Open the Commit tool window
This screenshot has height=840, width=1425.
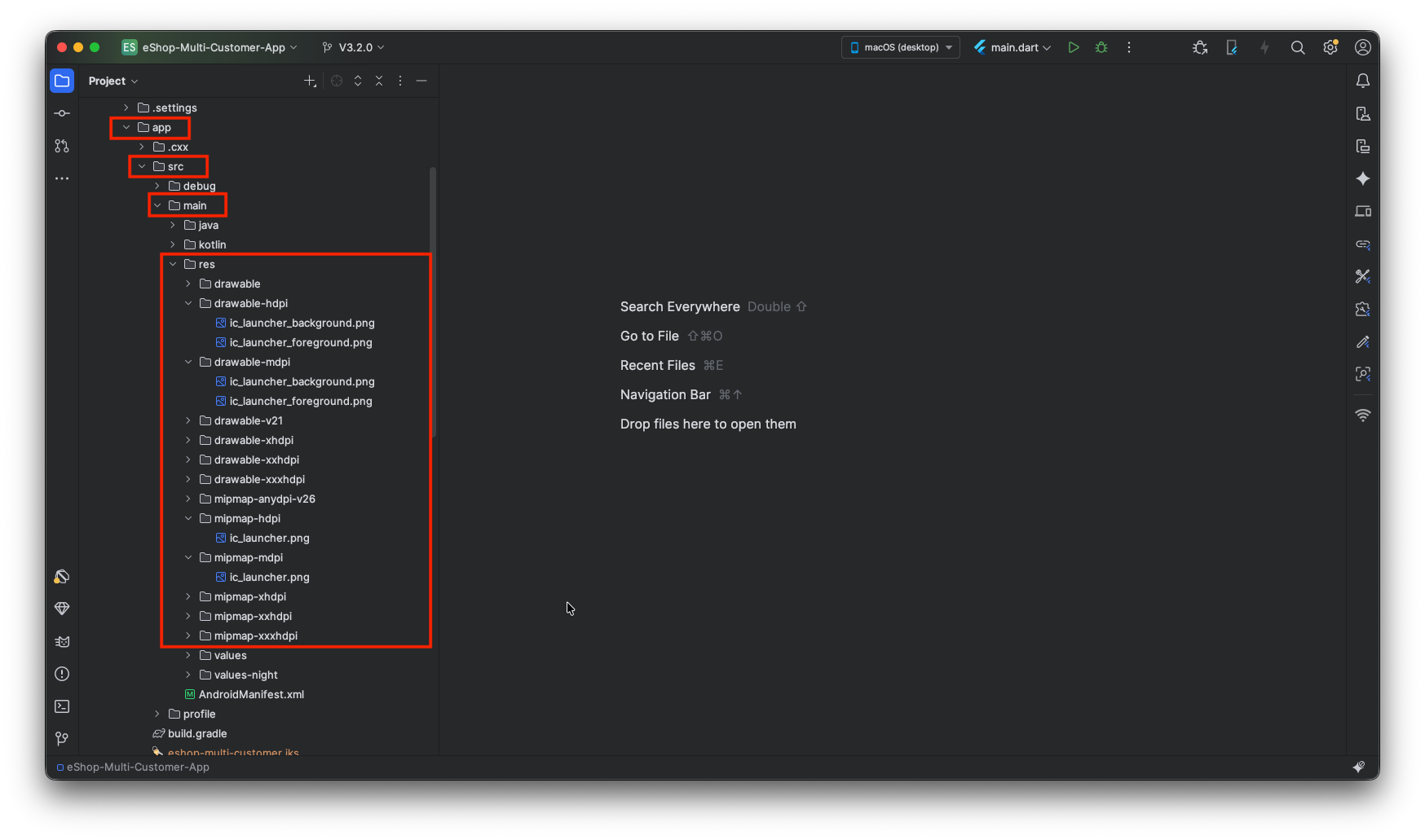point(62,113)
